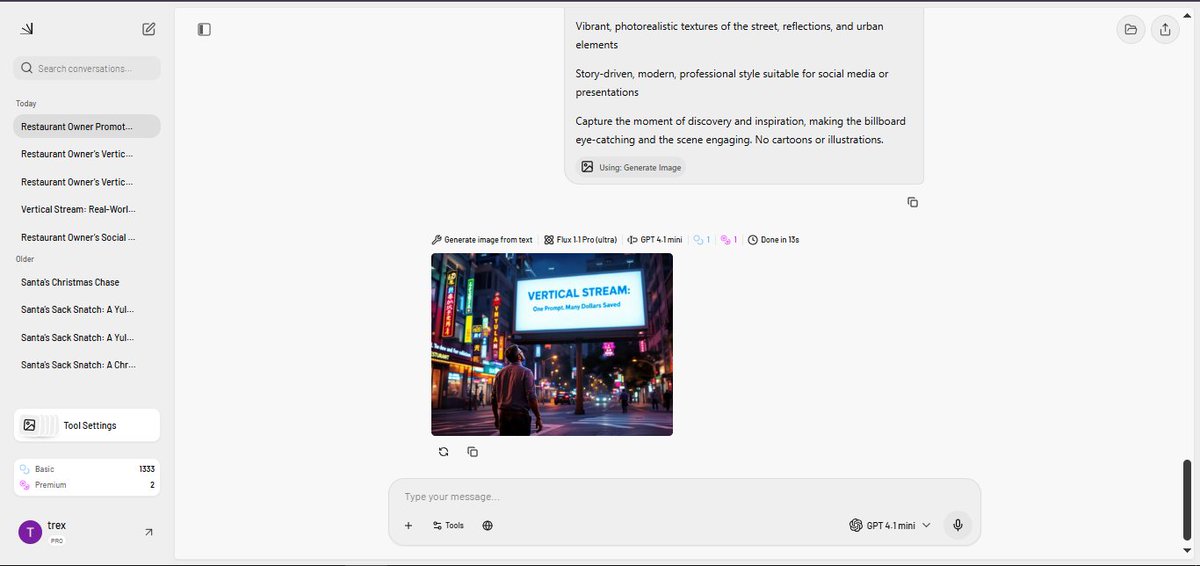The width and height of the screenshot is (1200, 566).
Task: Regenerate the response with refresh icon
Action: click(443, 452)
